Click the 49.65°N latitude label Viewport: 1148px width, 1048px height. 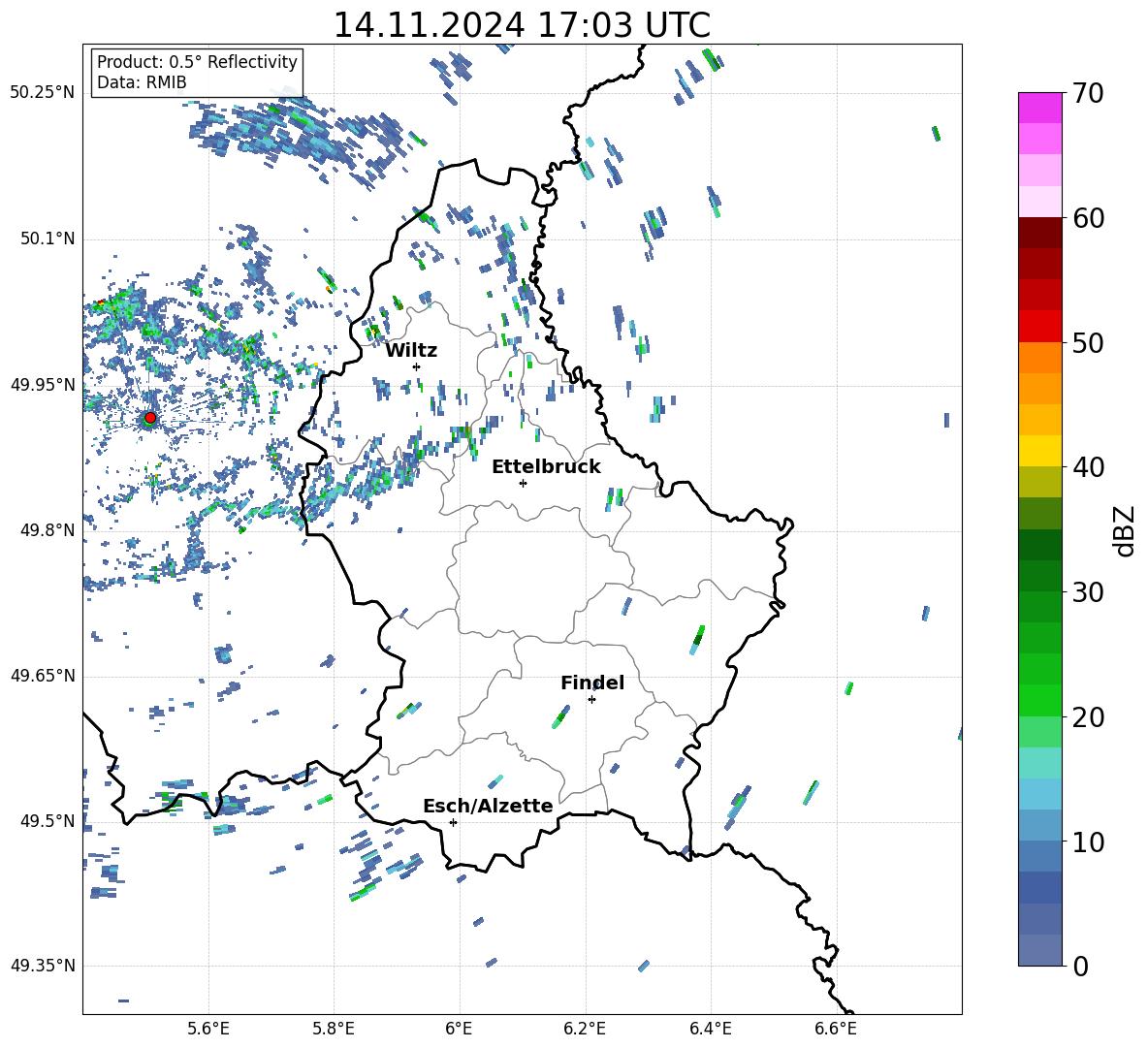tap(43, 675)
